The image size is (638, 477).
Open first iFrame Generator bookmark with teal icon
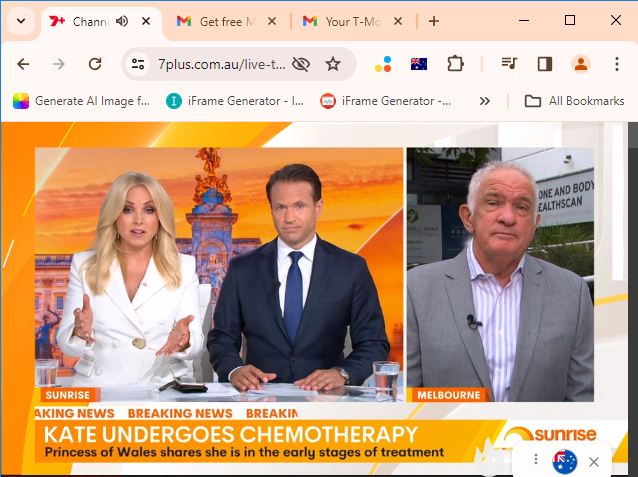(x=235, y=101)
